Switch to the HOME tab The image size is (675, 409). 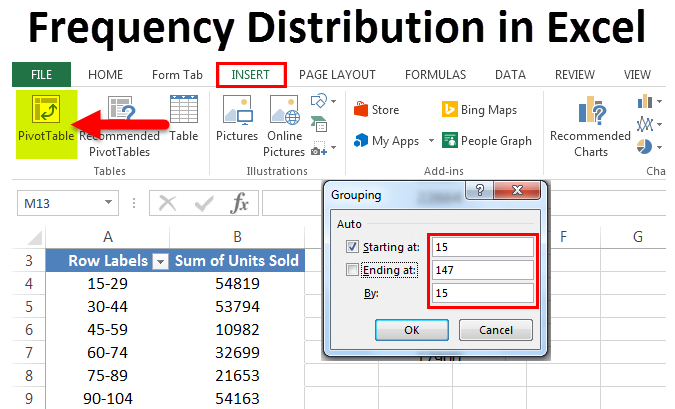[105, 75]
